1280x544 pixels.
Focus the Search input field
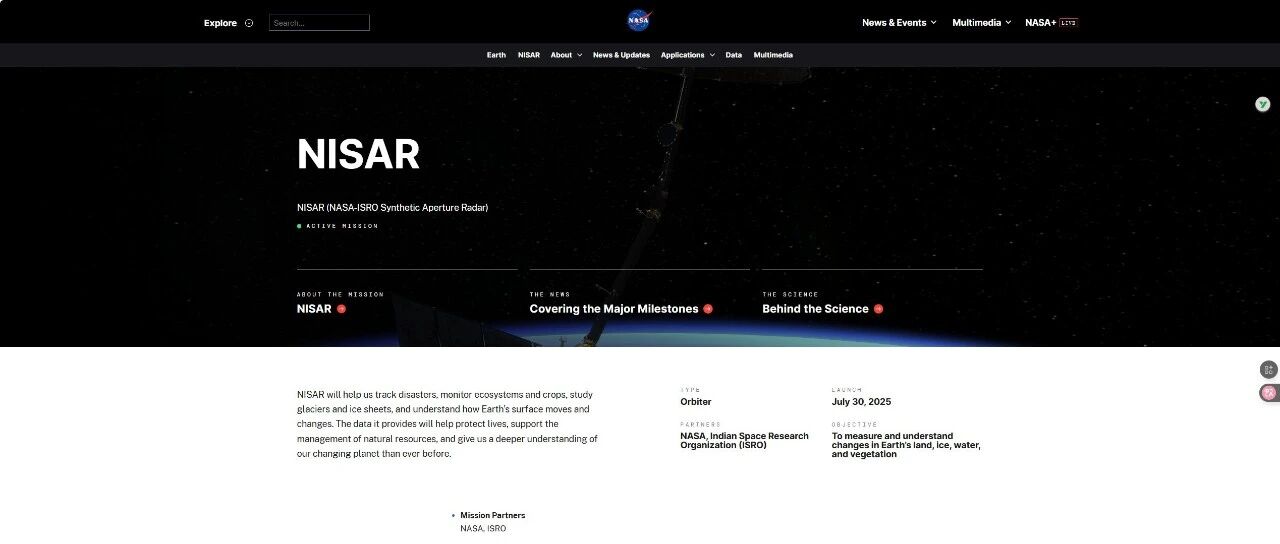click(x=319, y=22)
